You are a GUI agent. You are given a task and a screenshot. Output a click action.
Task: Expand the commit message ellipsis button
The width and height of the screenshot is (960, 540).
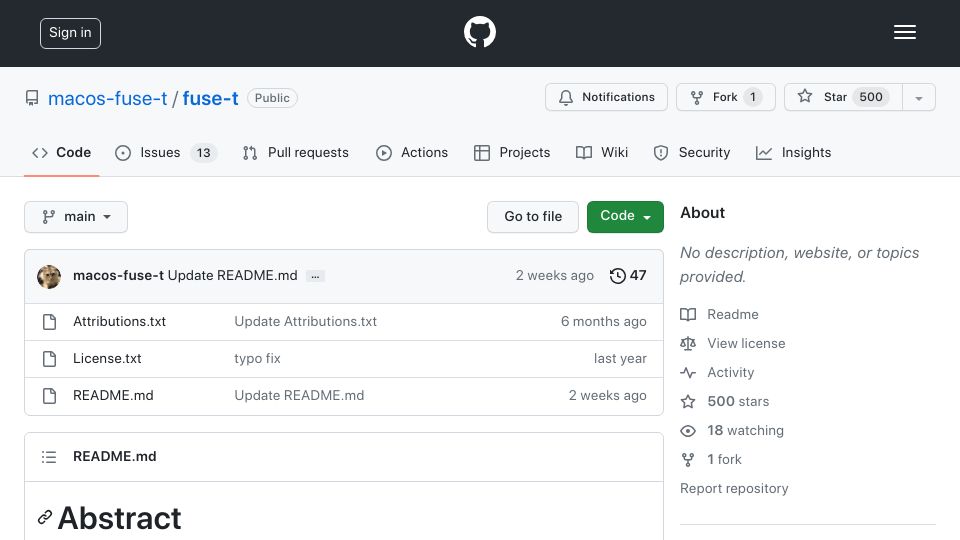click(315, 276)
